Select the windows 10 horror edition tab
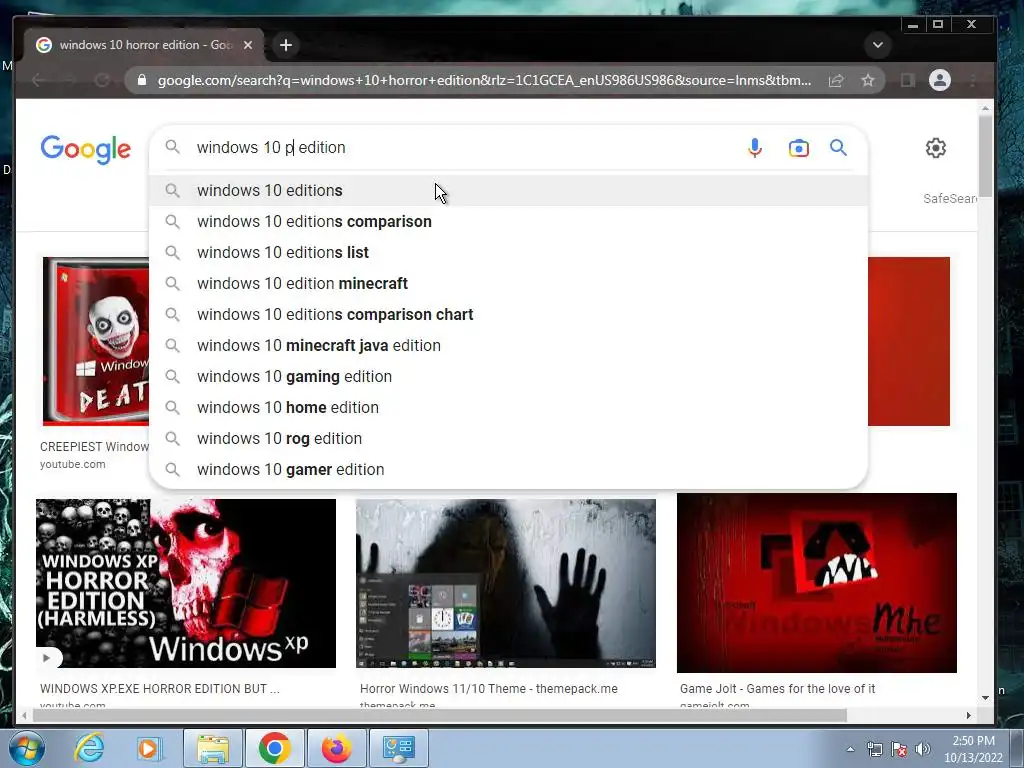 144,45
